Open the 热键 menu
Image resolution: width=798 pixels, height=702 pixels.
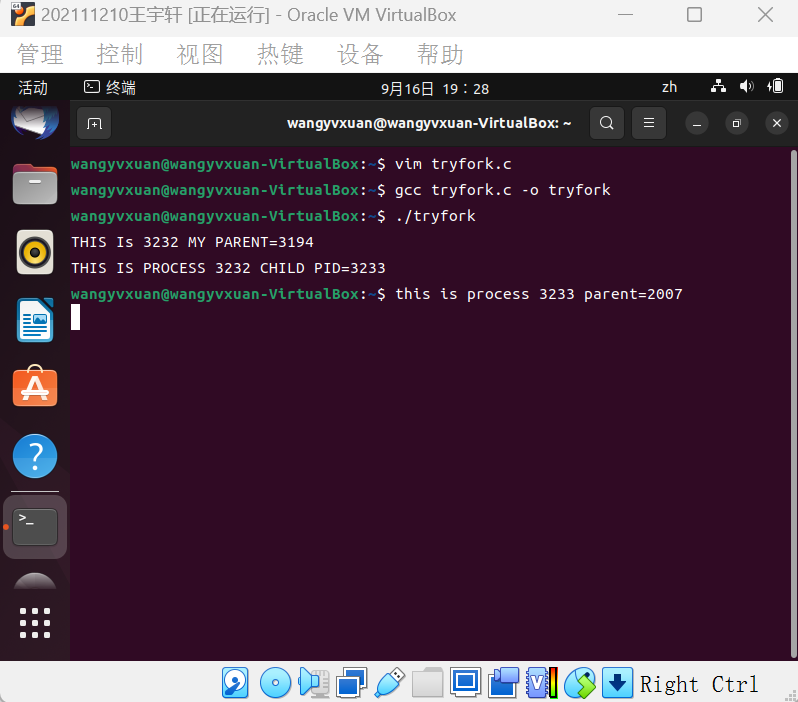click(280, 54)
